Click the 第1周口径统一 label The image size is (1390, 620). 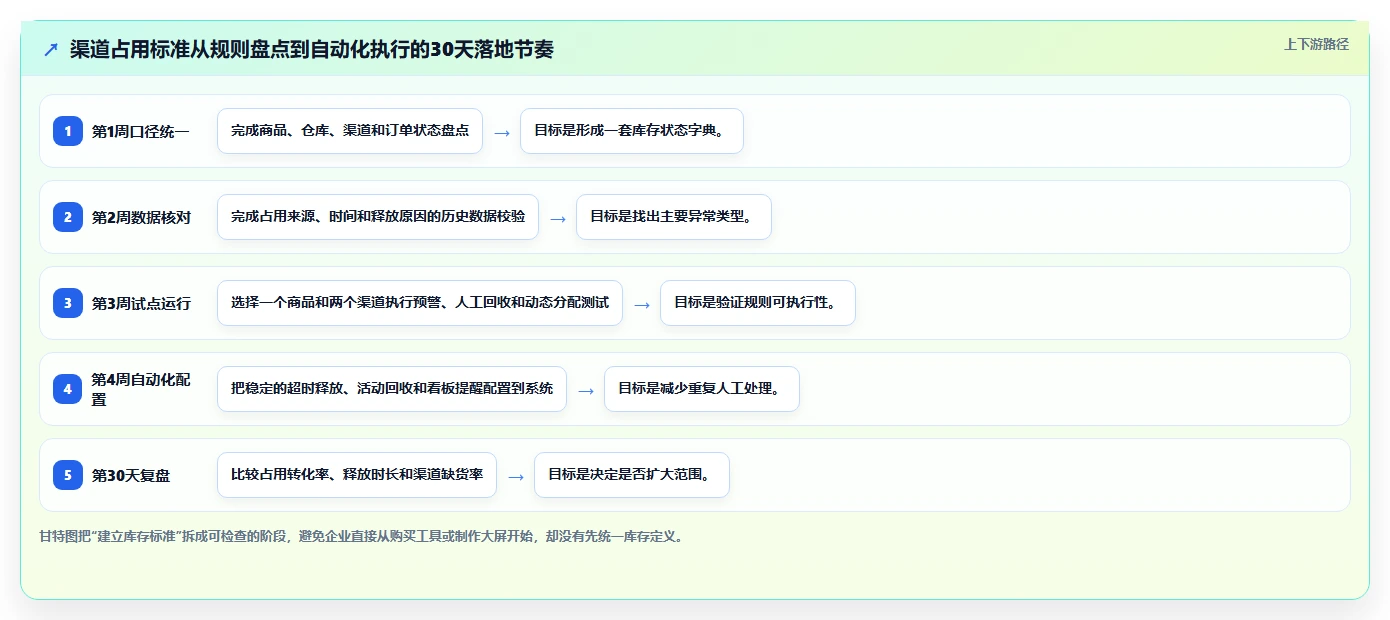140,131
